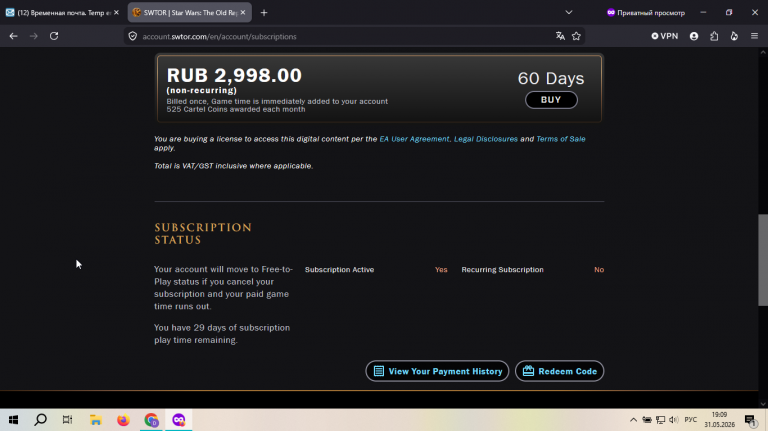The height and width of the screenshot is (431, 768).
Task: Reload the current page
Action: pos(54,36)
